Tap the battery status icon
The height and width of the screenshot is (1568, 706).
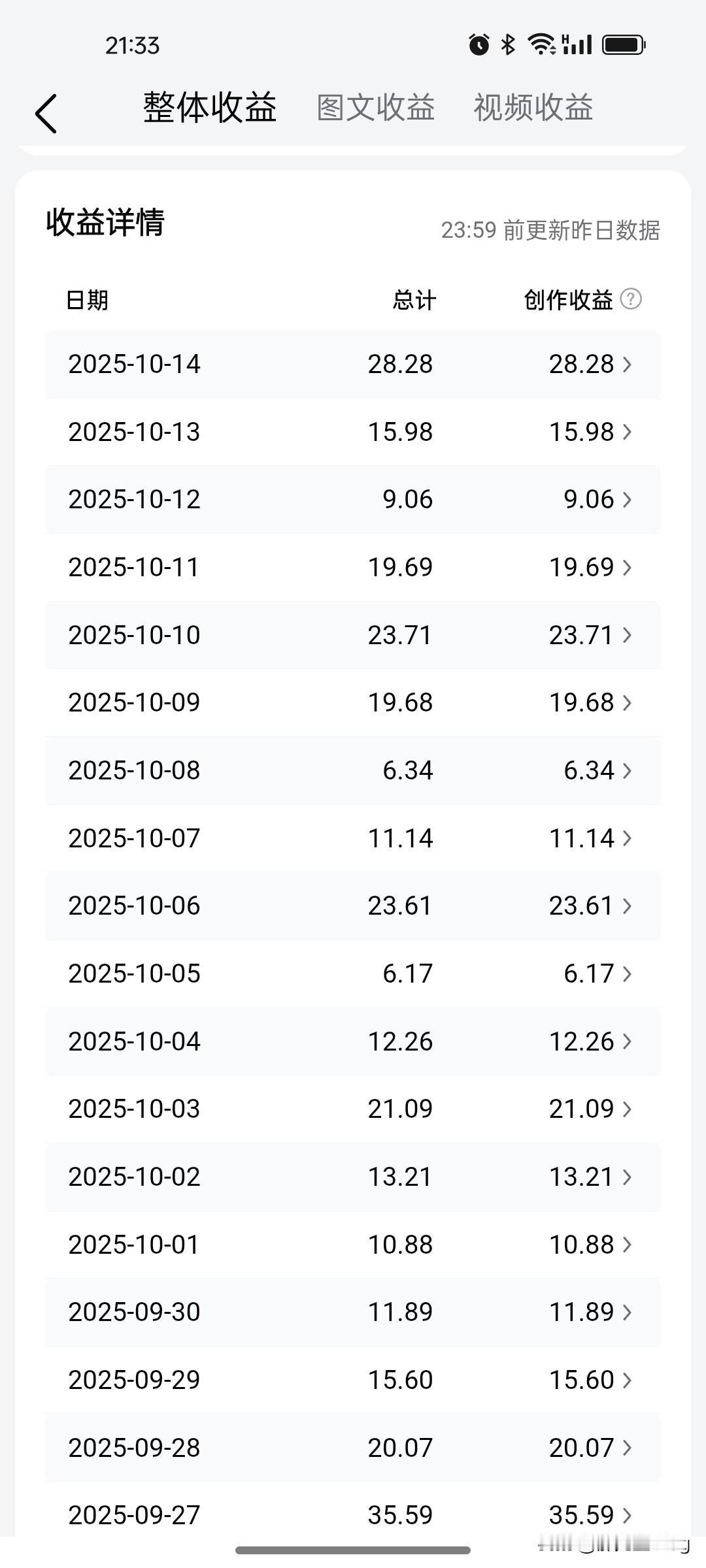point(624,44)
